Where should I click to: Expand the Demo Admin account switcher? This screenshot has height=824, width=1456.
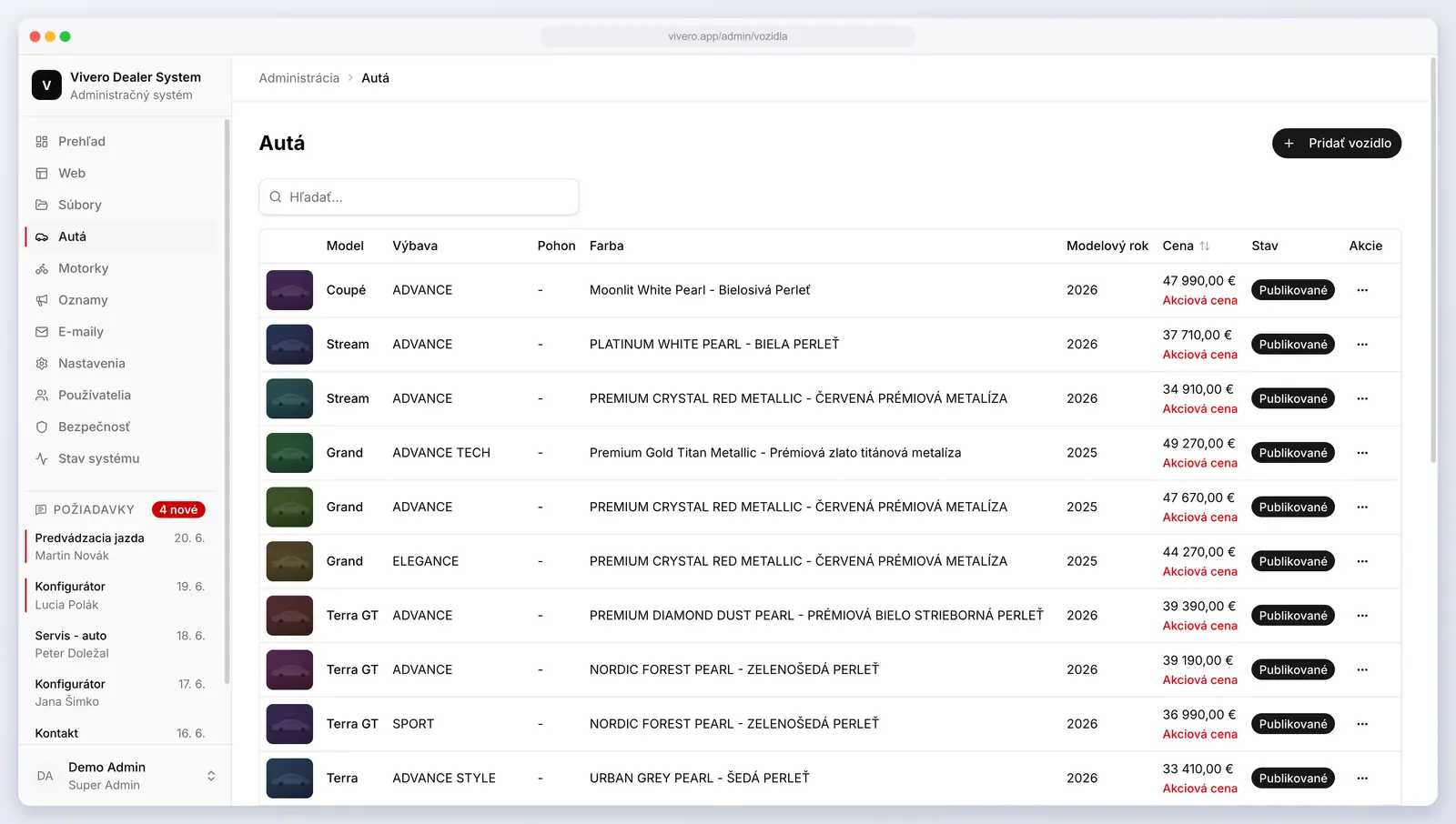211,777
